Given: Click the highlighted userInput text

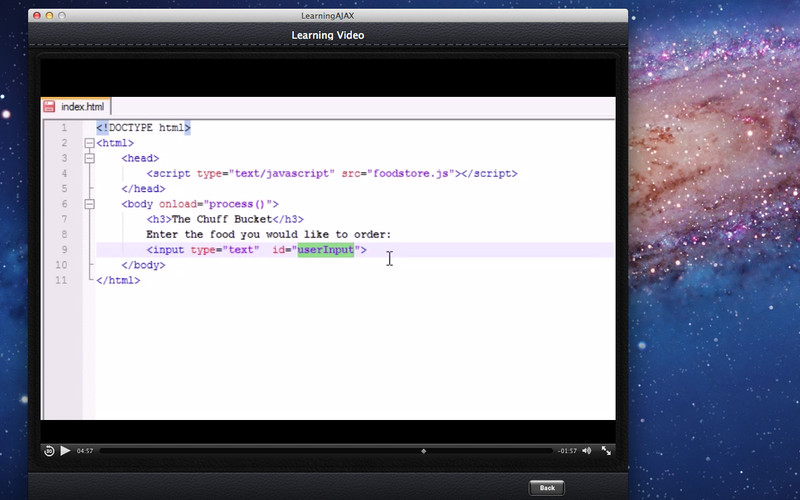Looking at the screenshot, I should tap(326, 249).
